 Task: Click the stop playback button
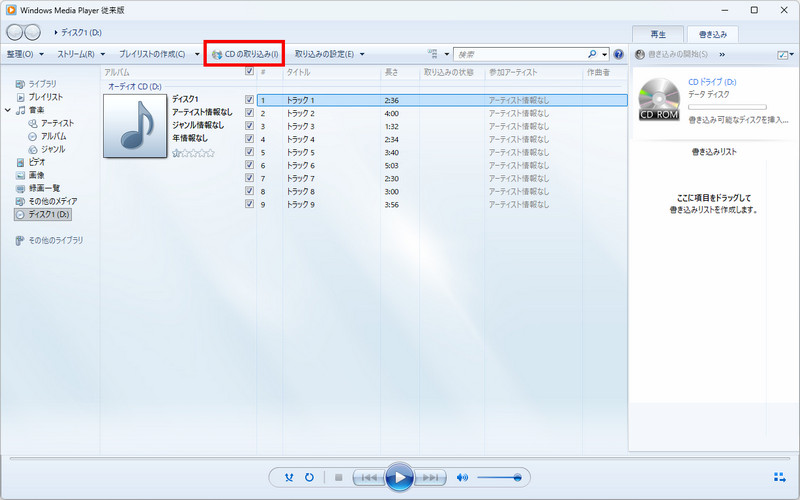338,478
